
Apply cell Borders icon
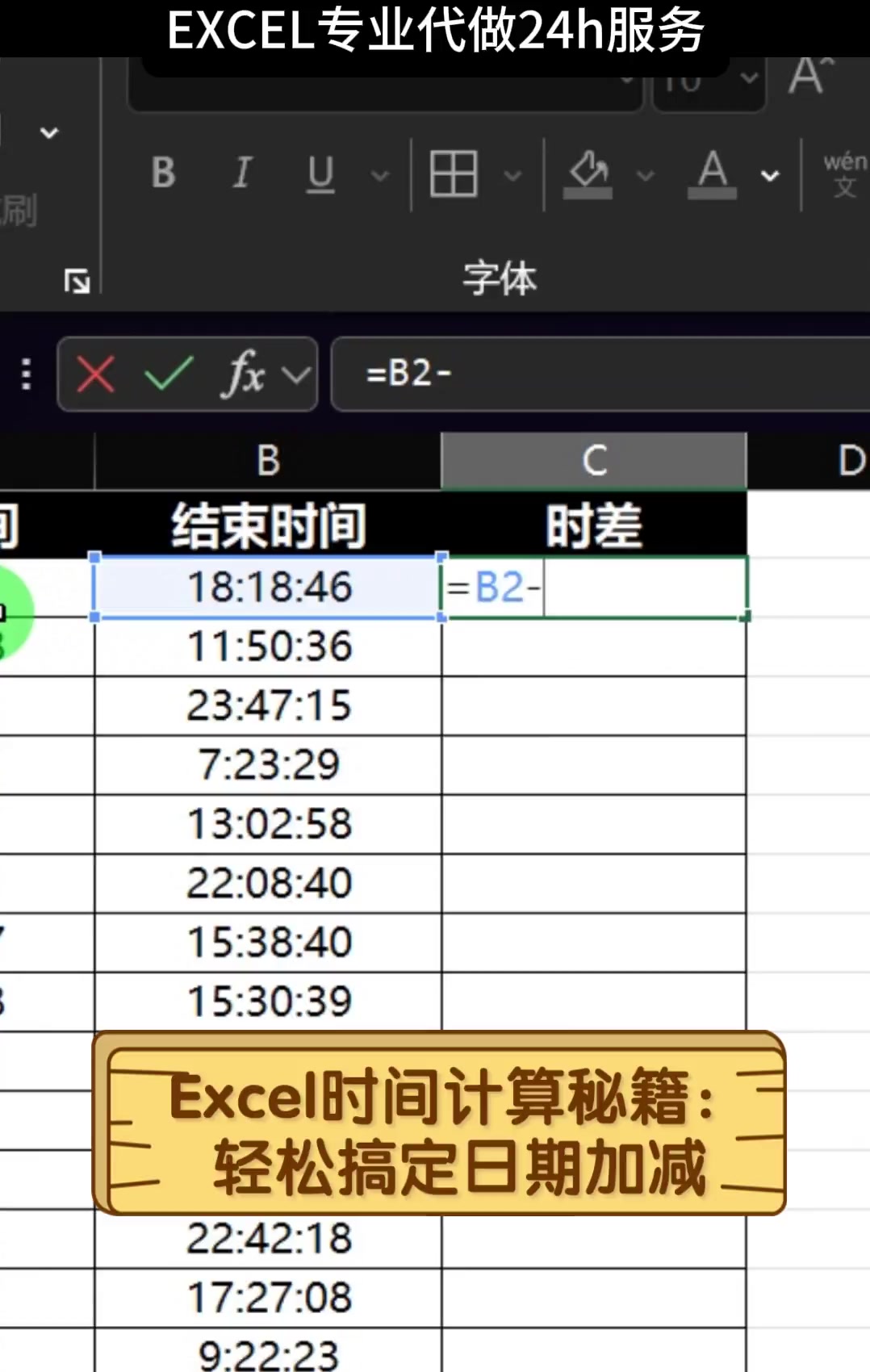(454, 173)
